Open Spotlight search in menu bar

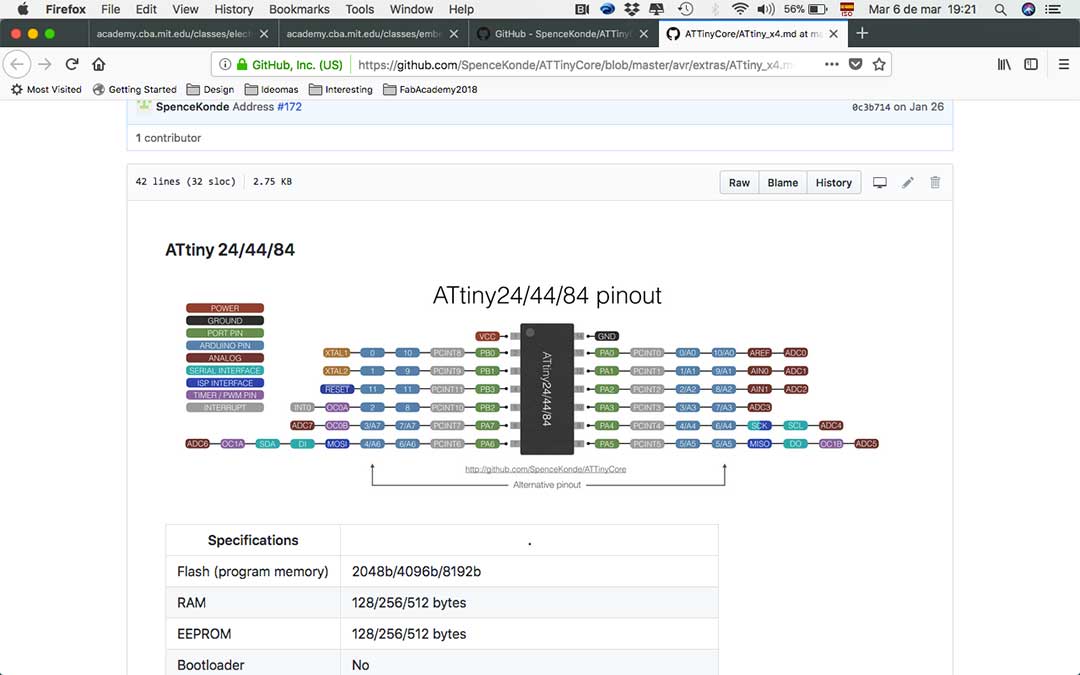1000,9
